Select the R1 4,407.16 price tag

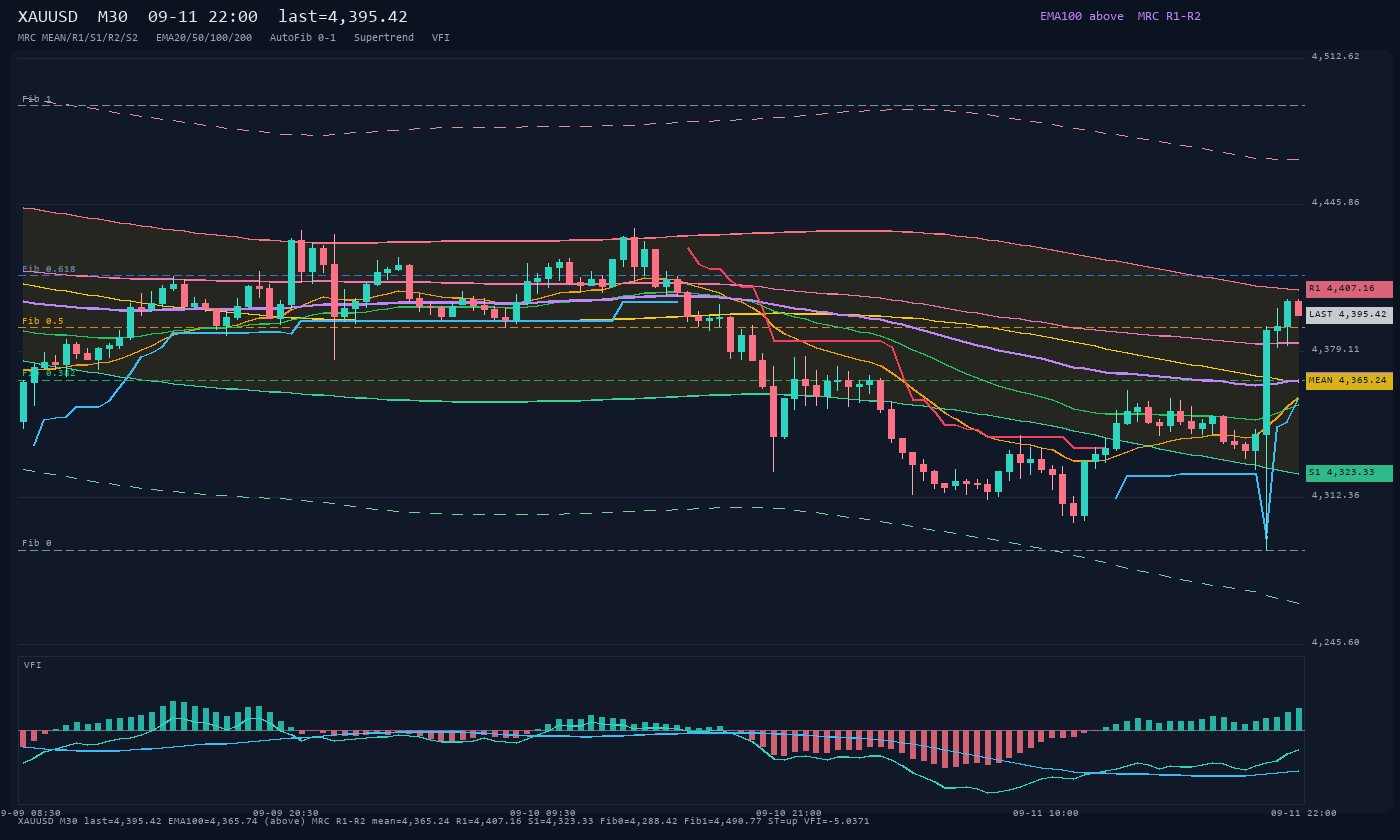[x=1349, y=289]
